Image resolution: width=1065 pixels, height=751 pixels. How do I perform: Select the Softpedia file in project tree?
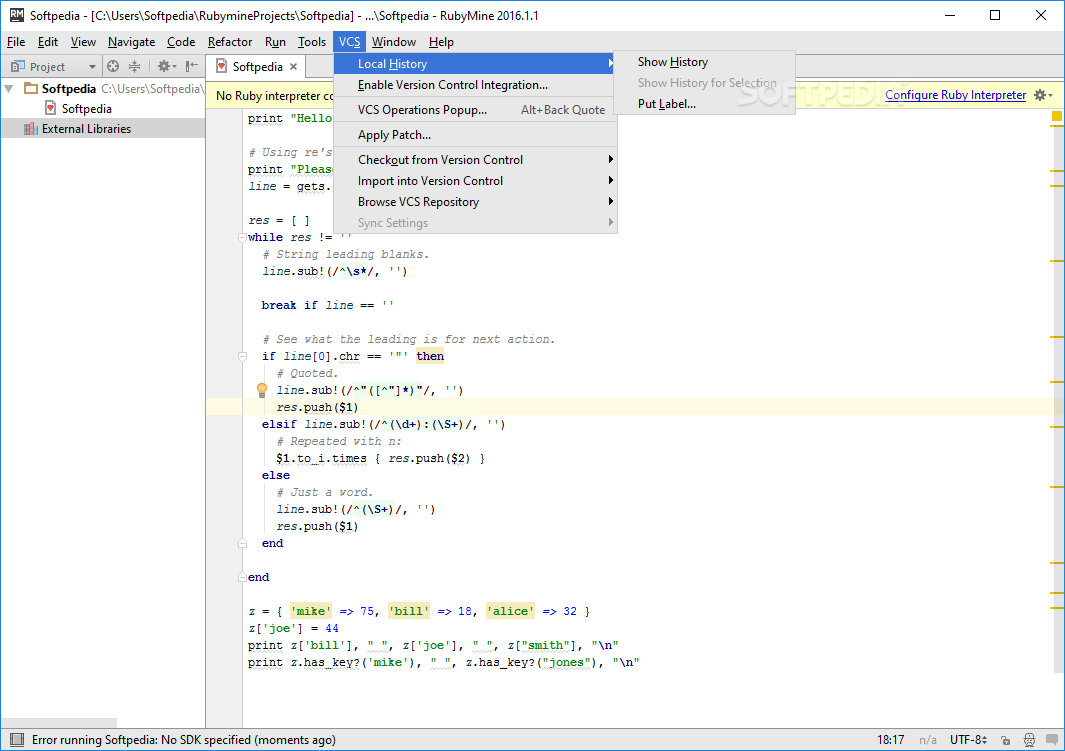[x=86, y=109]
